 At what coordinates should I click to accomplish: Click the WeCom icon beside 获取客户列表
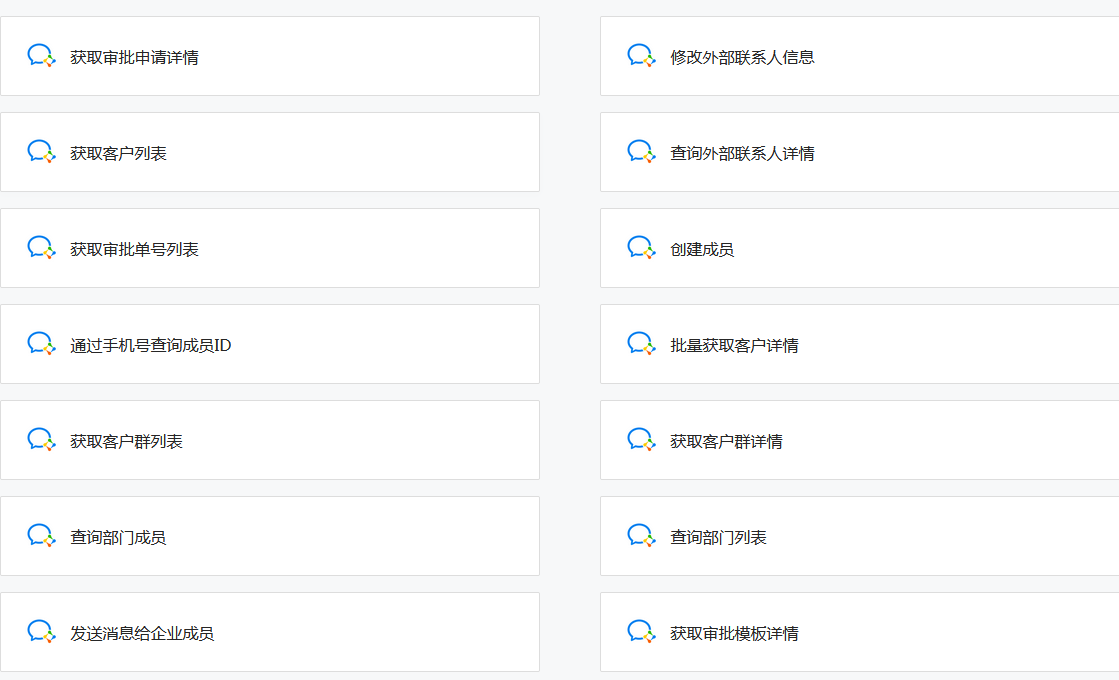pyautogui.click(x=41, y=152)
